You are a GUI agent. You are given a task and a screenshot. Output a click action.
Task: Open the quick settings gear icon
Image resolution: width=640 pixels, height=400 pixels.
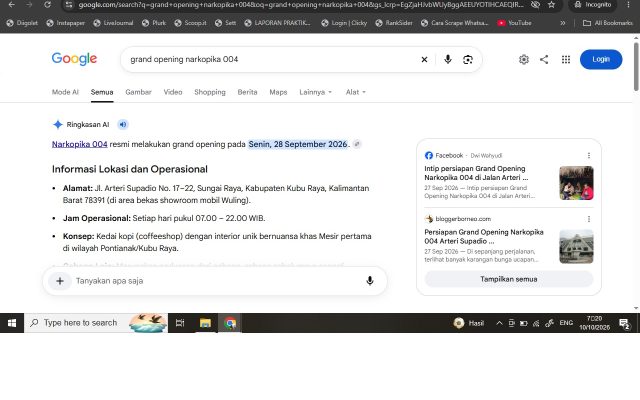[524, 60]
